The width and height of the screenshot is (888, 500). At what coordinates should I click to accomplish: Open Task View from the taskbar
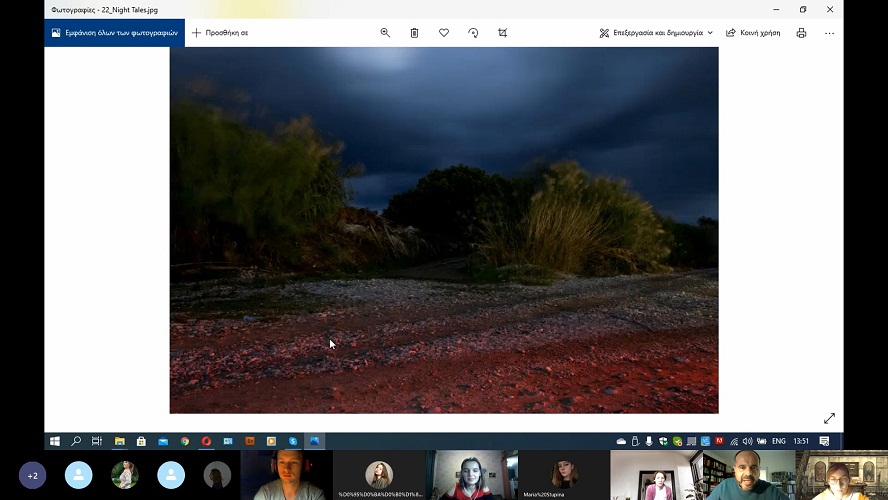[97, 441]
